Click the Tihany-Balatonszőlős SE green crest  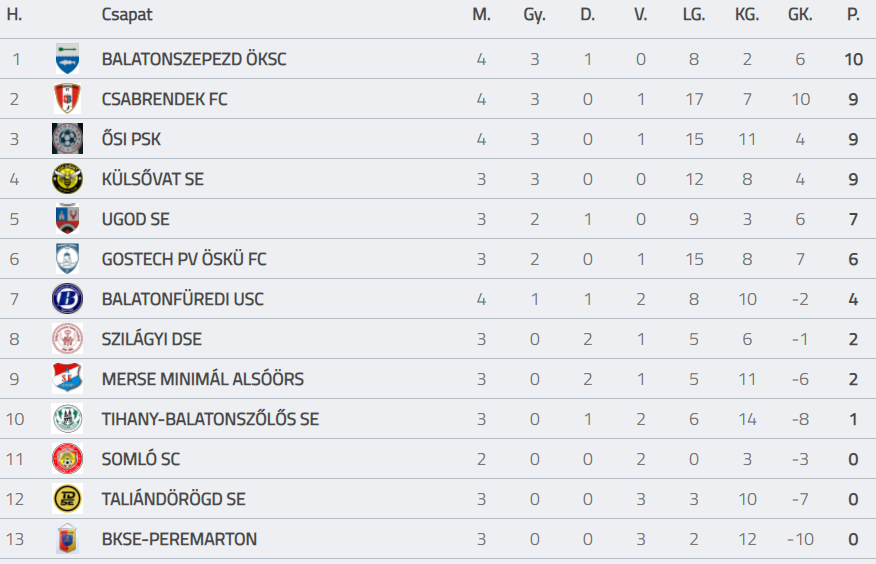point(67,419)
